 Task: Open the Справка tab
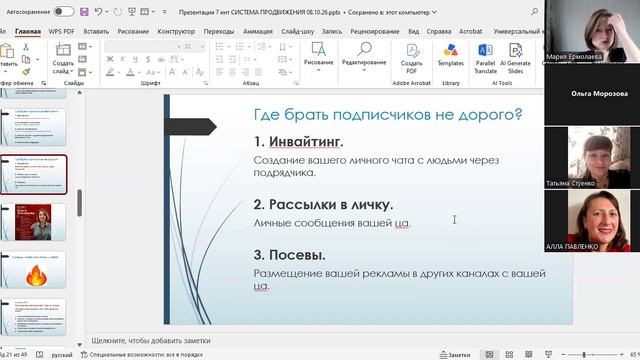(439, 31)
